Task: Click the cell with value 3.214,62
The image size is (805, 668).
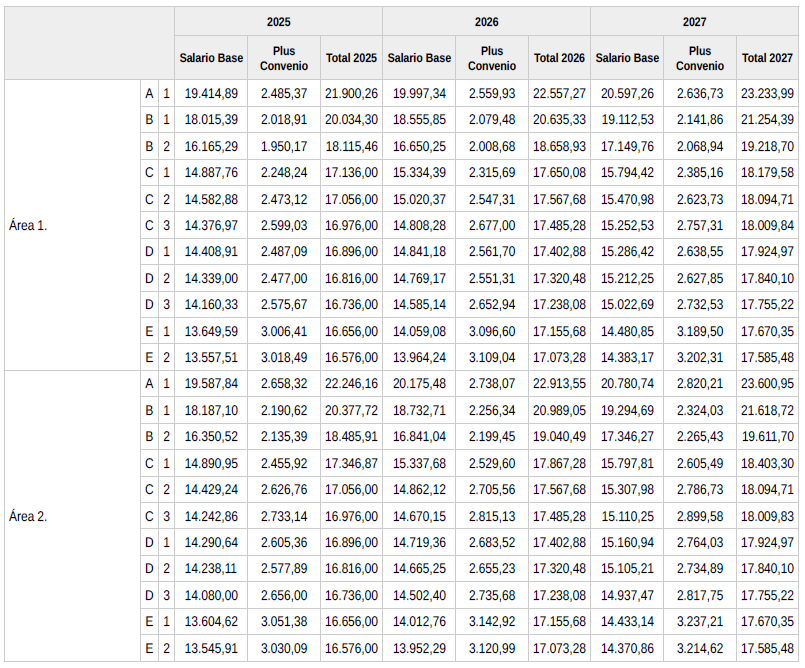Action: coord(700,648)
